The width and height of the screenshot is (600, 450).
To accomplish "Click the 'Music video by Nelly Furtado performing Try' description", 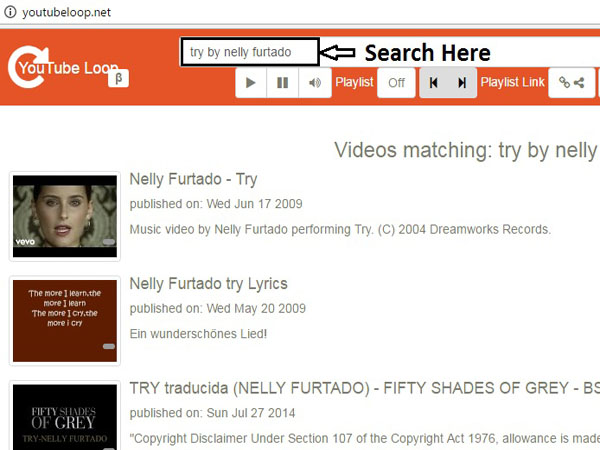I will [x=340, y=230].
